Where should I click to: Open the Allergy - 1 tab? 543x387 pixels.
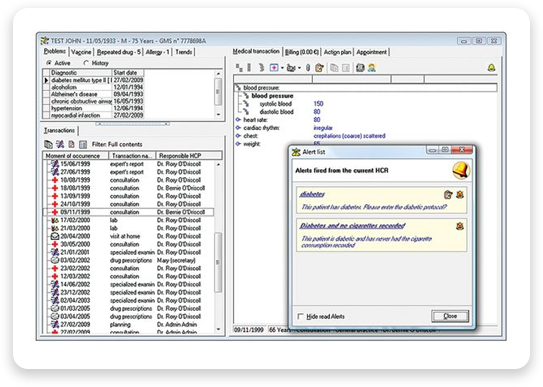click(x=157, y=52)
